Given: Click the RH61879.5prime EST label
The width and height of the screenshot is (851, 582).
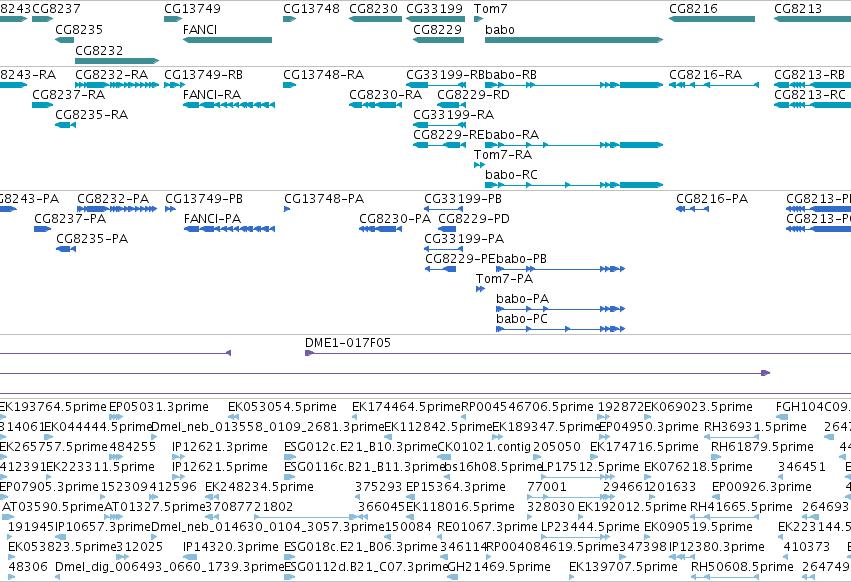Looking at the screenshot, I should tap(762, 447).
